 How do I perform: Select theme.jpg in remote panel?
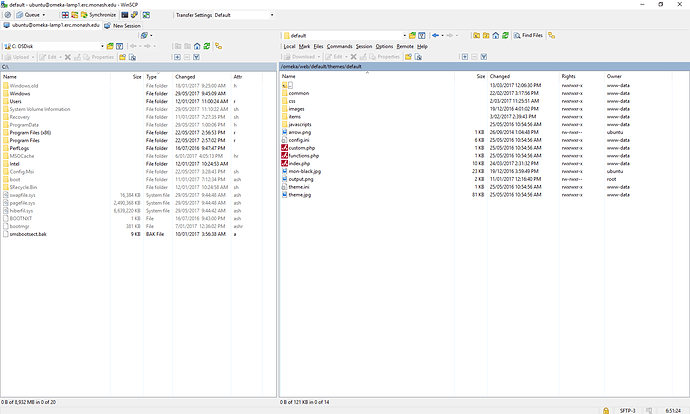300,194
